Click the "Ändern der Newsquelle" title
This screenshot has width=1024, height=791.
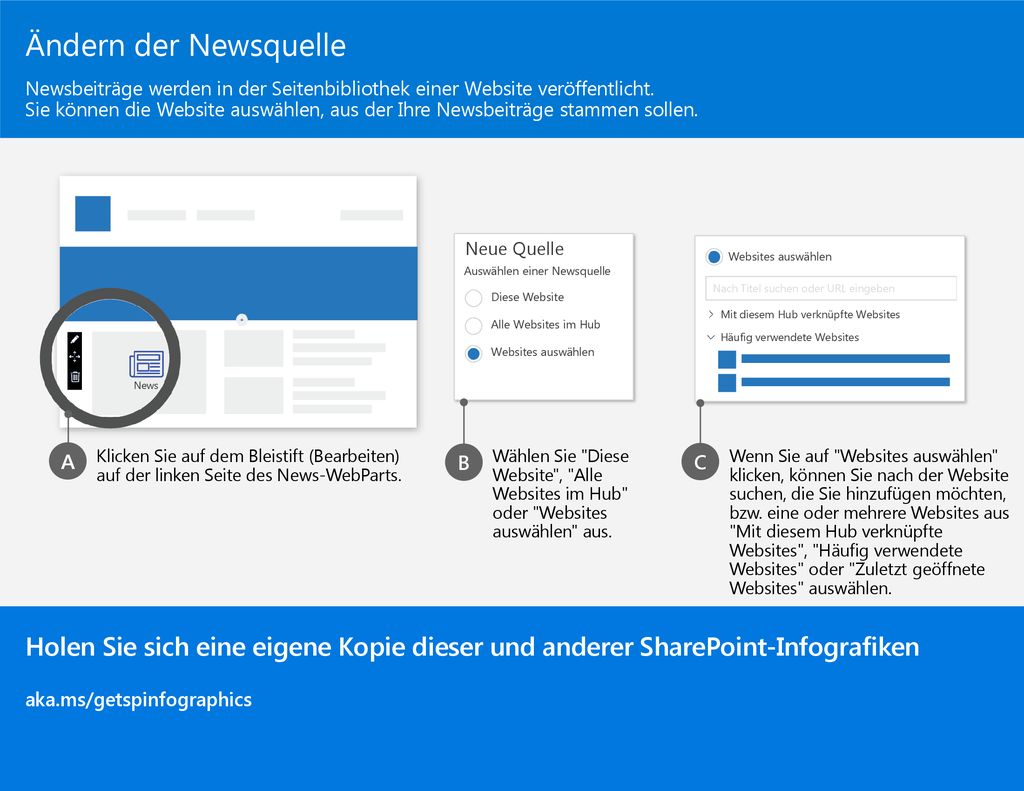(185, 46)
